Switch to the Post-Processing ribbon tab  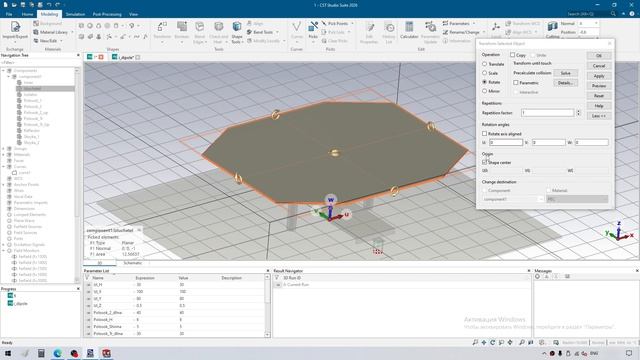[107, 14]
